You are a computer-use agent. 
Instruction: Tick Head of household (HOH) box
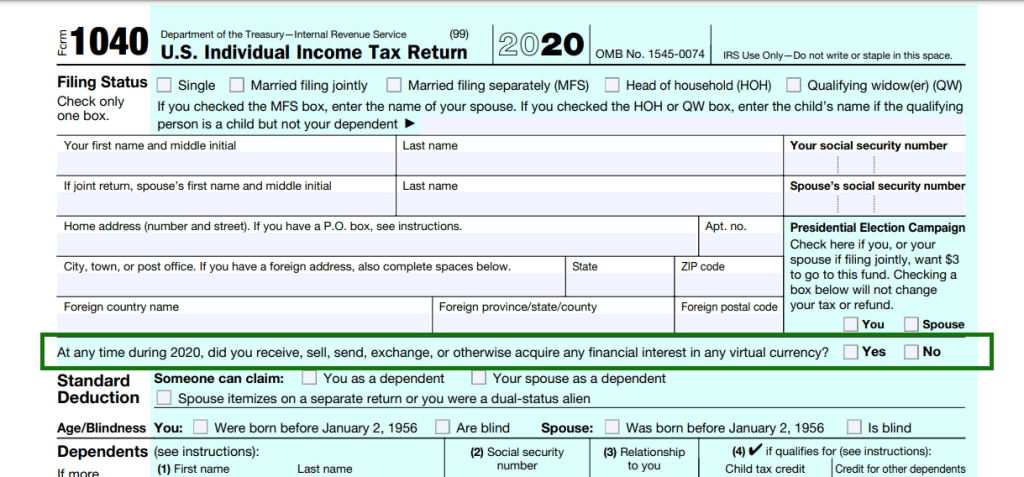click(x=612, y=86)
